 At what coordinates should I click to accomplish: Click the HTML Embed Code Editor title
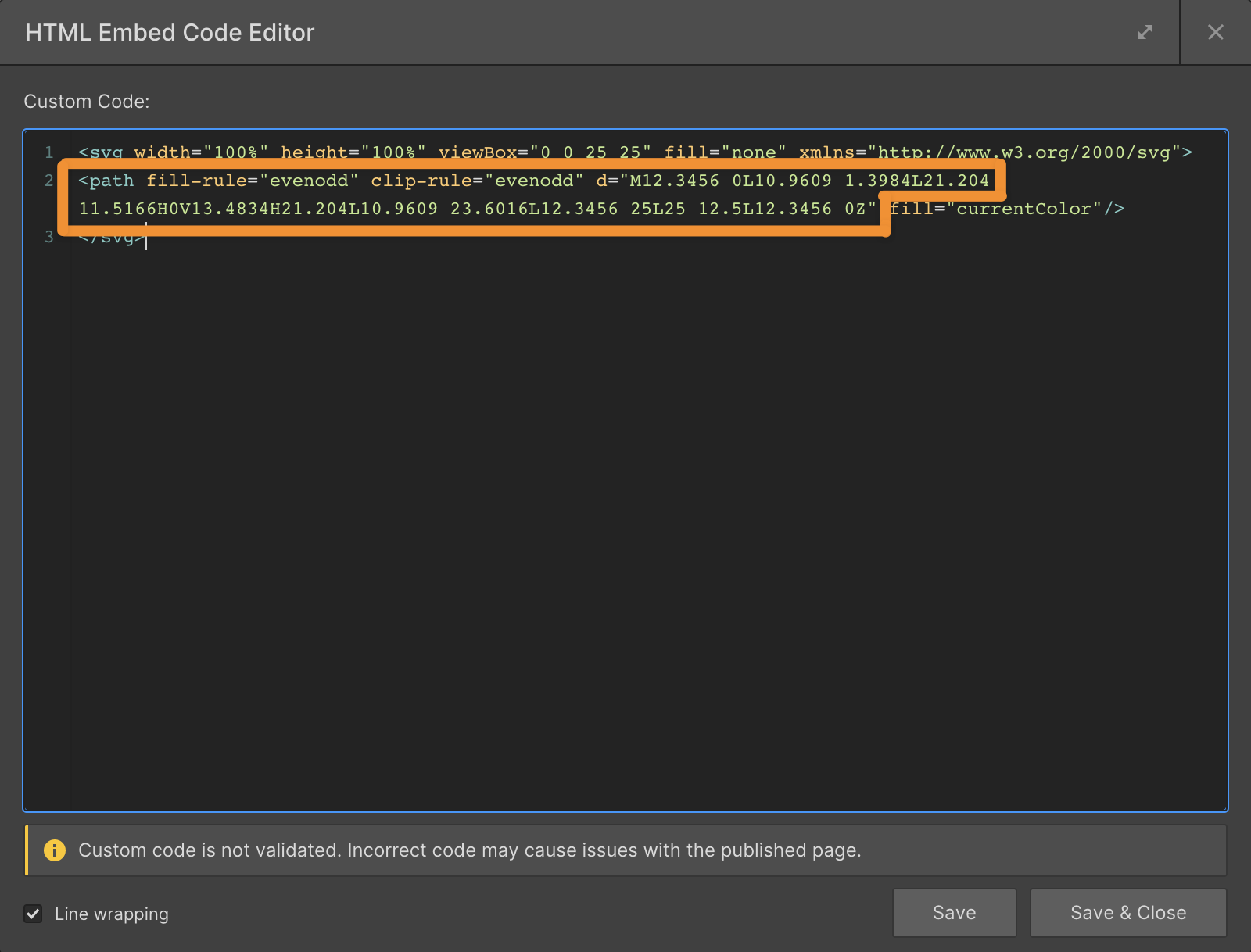(170, 32)
